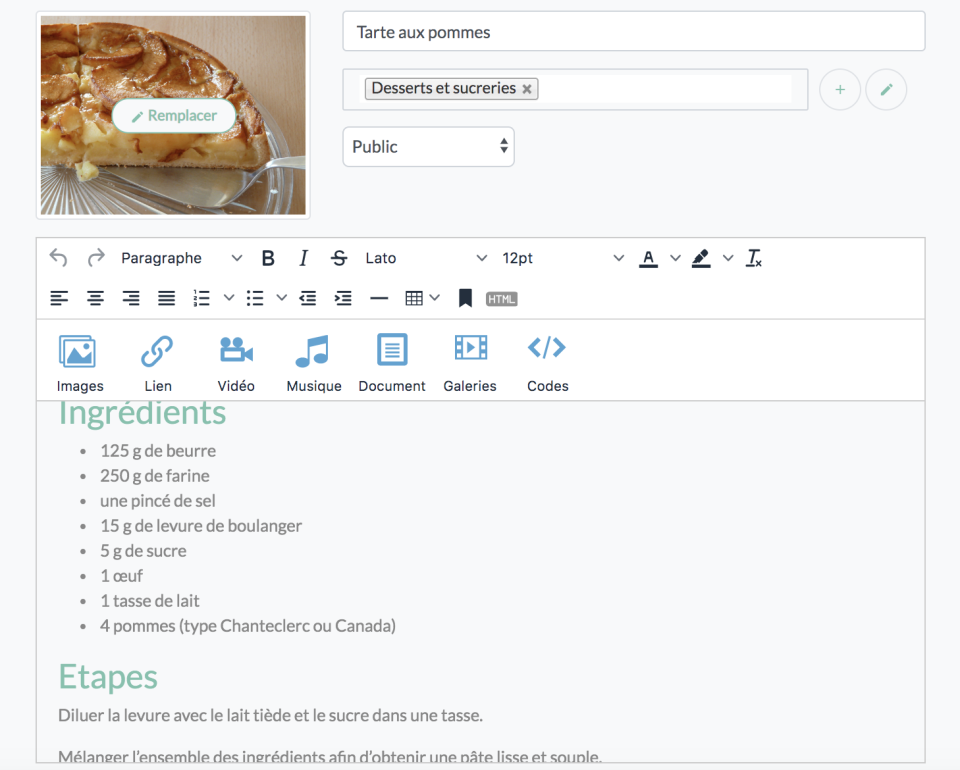Click the Tarte aux pommes title field
Viewport: 960px width, 770px height.
[x=633, y=32]
